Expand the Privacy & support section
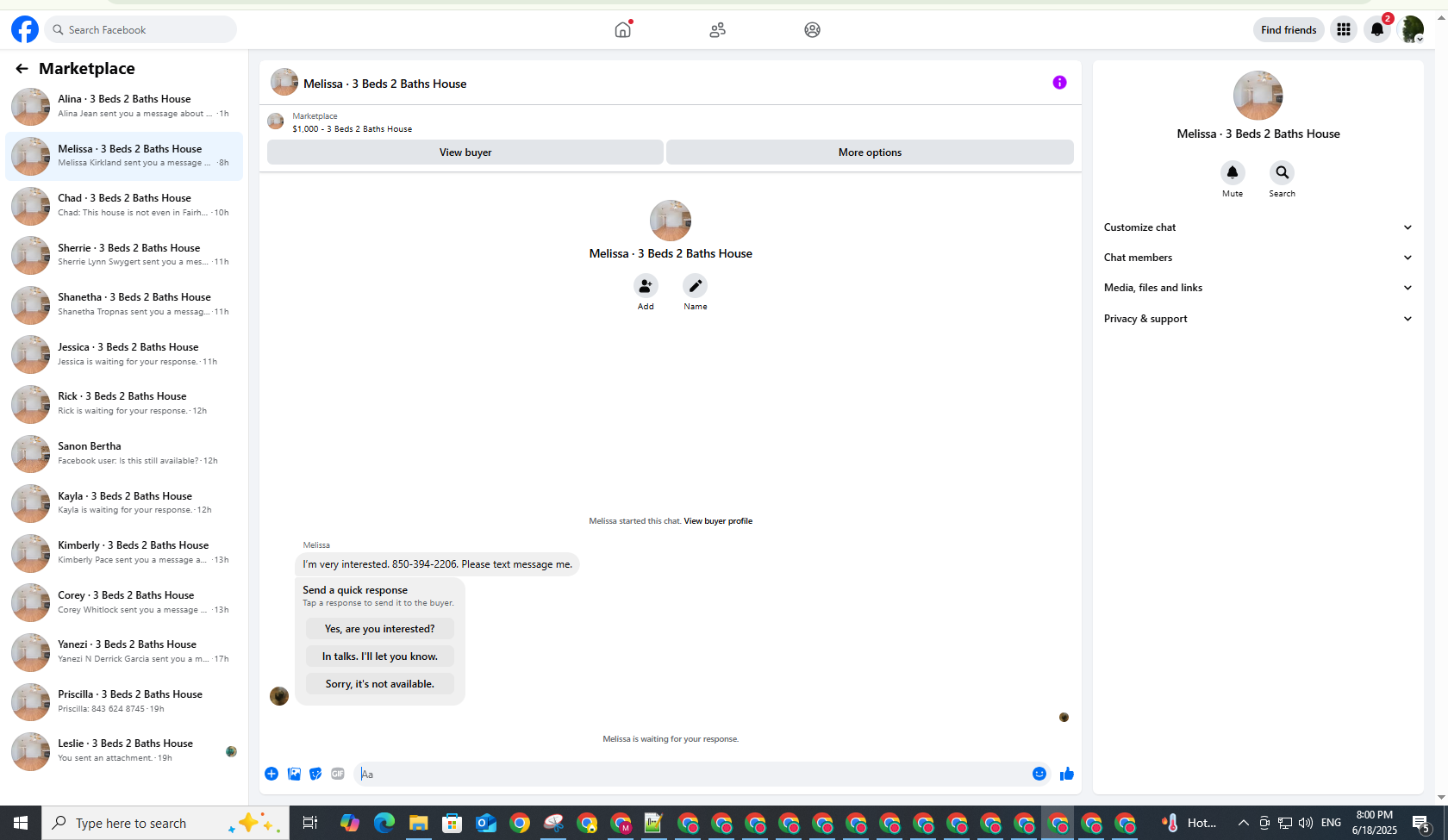This screenshot has width=1448, height=840. [1258, 319]
